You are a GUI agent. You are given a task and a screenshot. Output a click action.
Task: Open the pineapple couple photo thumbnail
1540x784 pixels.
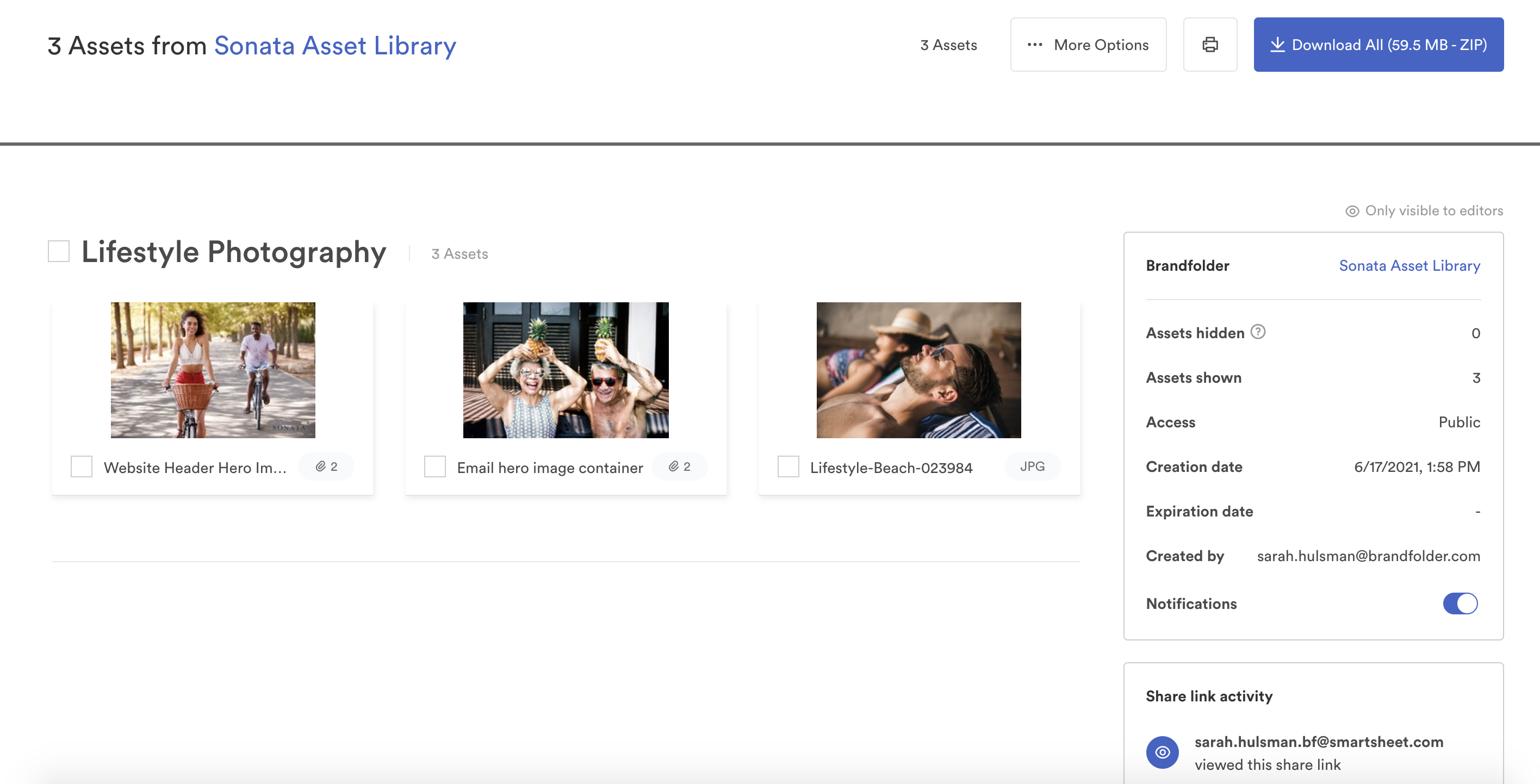click(566, 370)
